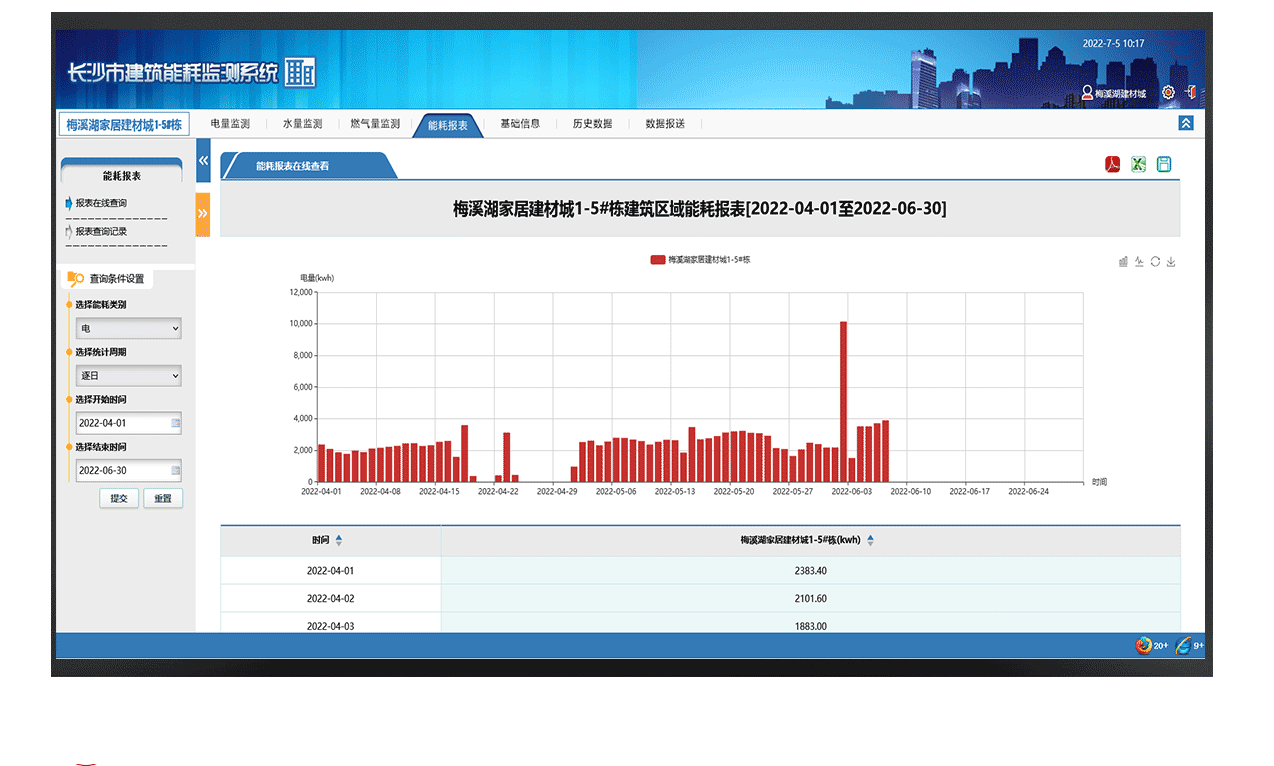1274x766 pixels.
Task: Toggle ascending sort on 时间 column
Action: tap(339, 539)
